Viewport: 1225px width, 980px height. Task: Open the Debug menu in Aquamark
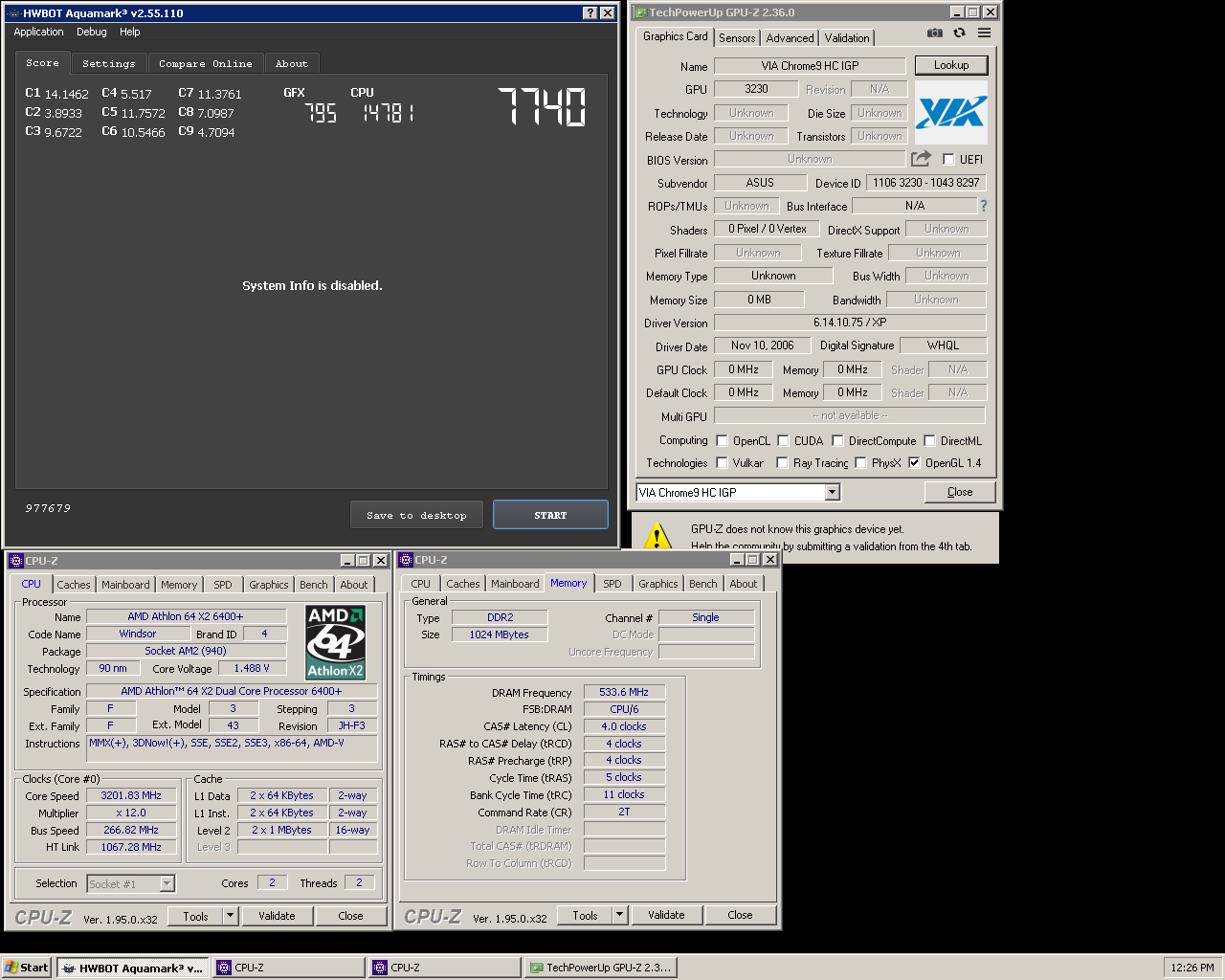point(92,32)
